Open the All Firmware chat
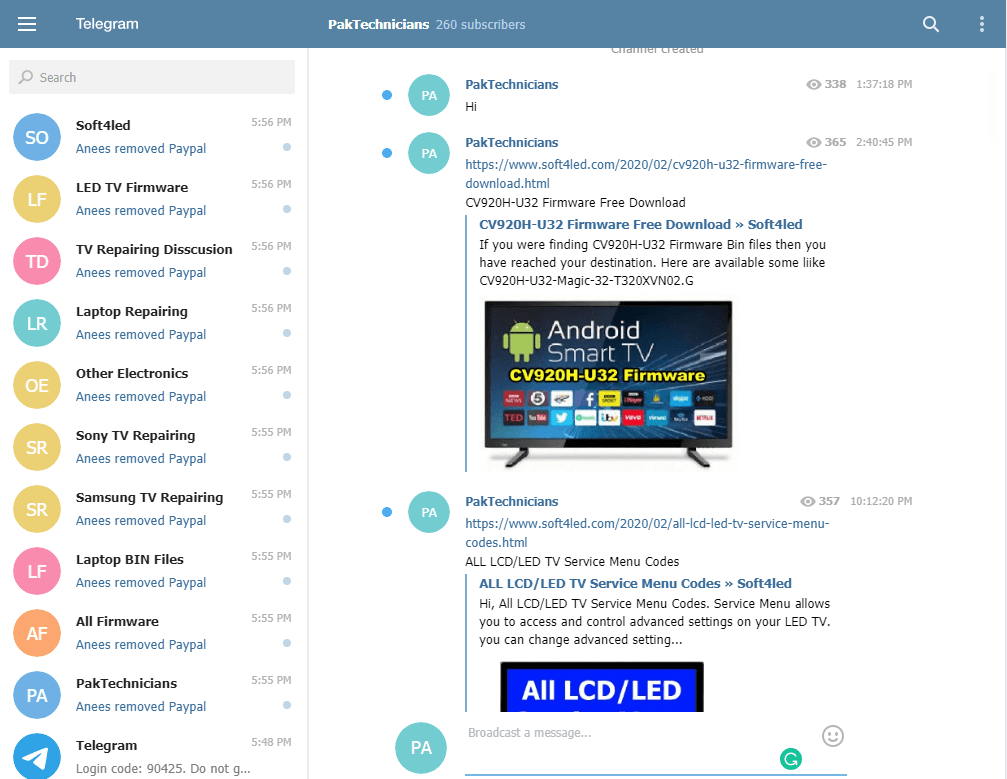 (x=153, y=633)
